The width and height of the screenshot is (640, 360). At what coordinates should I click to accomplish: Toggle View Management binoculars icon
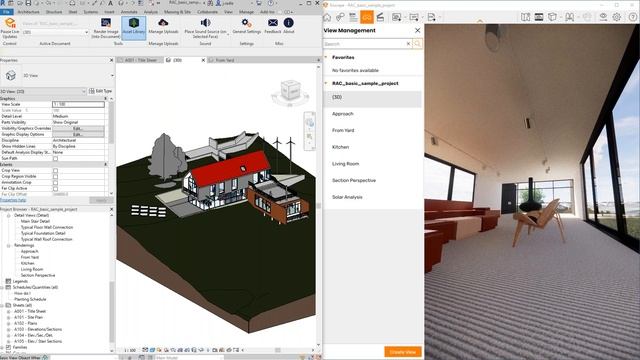[367, 17]
